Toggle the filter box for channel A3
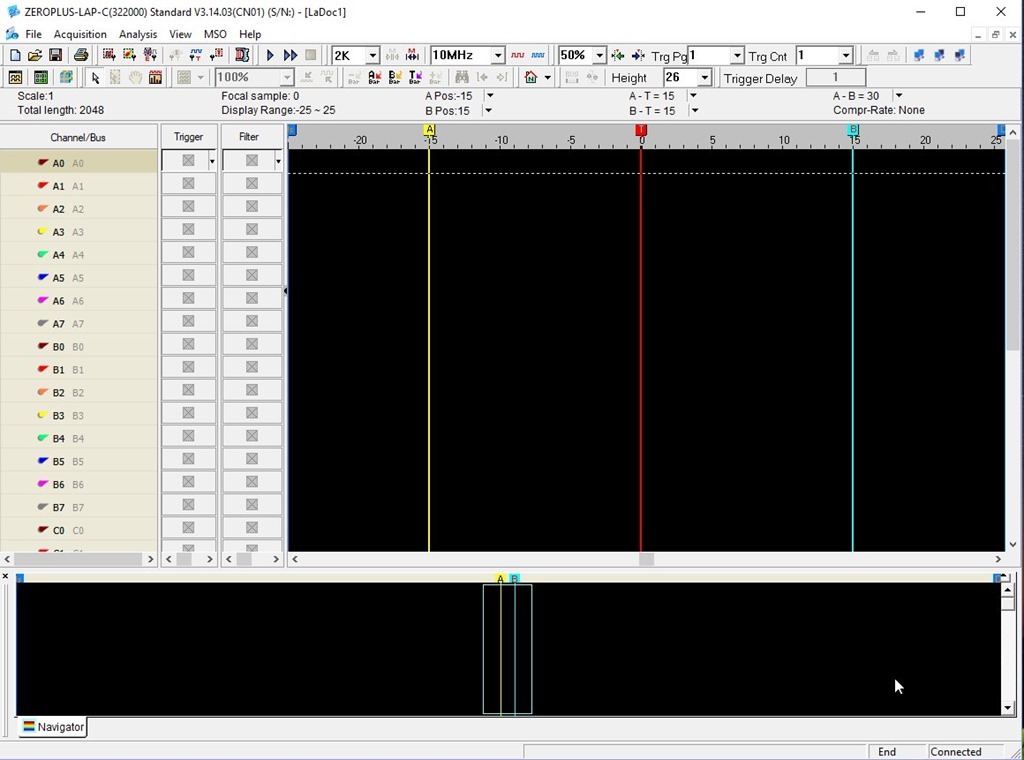 click(251, 230)
